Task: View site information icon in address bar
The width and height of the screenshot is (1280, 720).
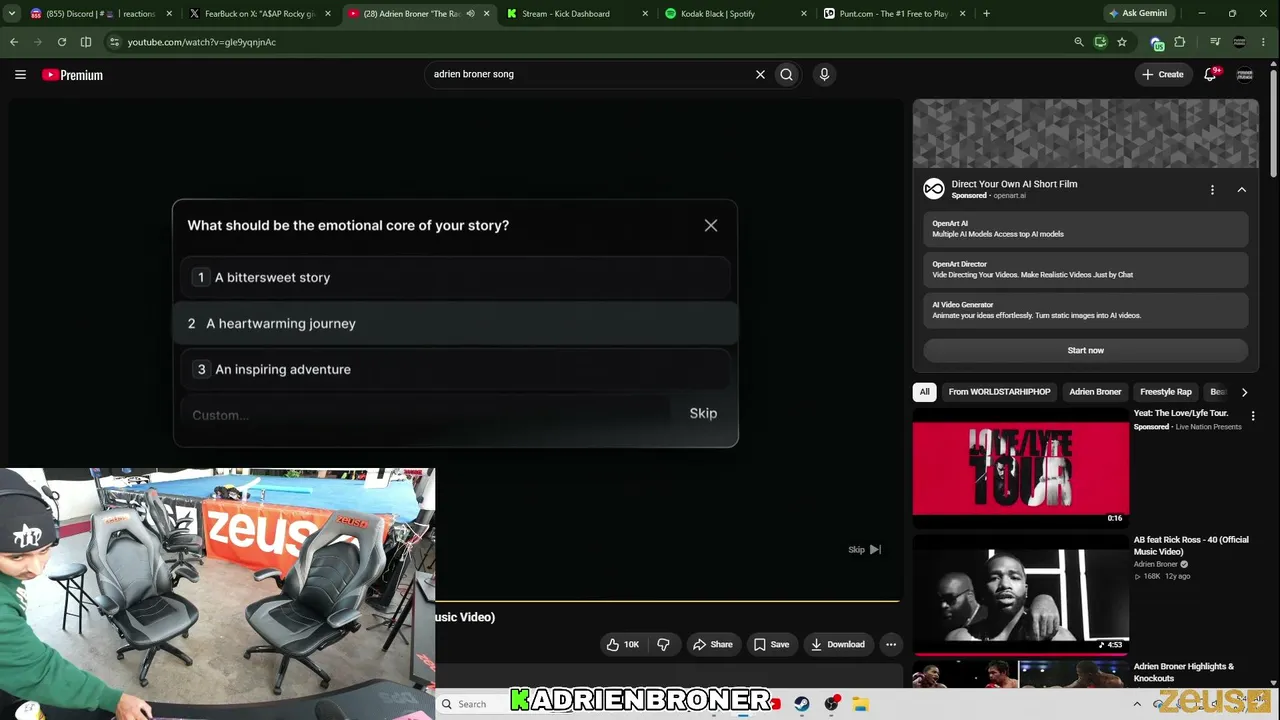Action: (114, 42)
